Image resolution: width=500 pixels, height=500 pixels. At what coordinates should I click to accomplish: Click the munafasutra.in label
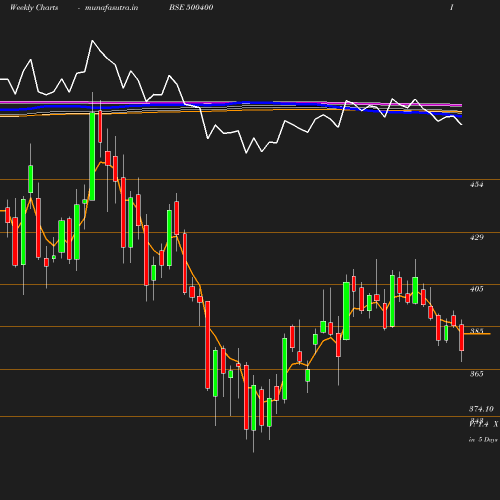click(x=111, y=8)
